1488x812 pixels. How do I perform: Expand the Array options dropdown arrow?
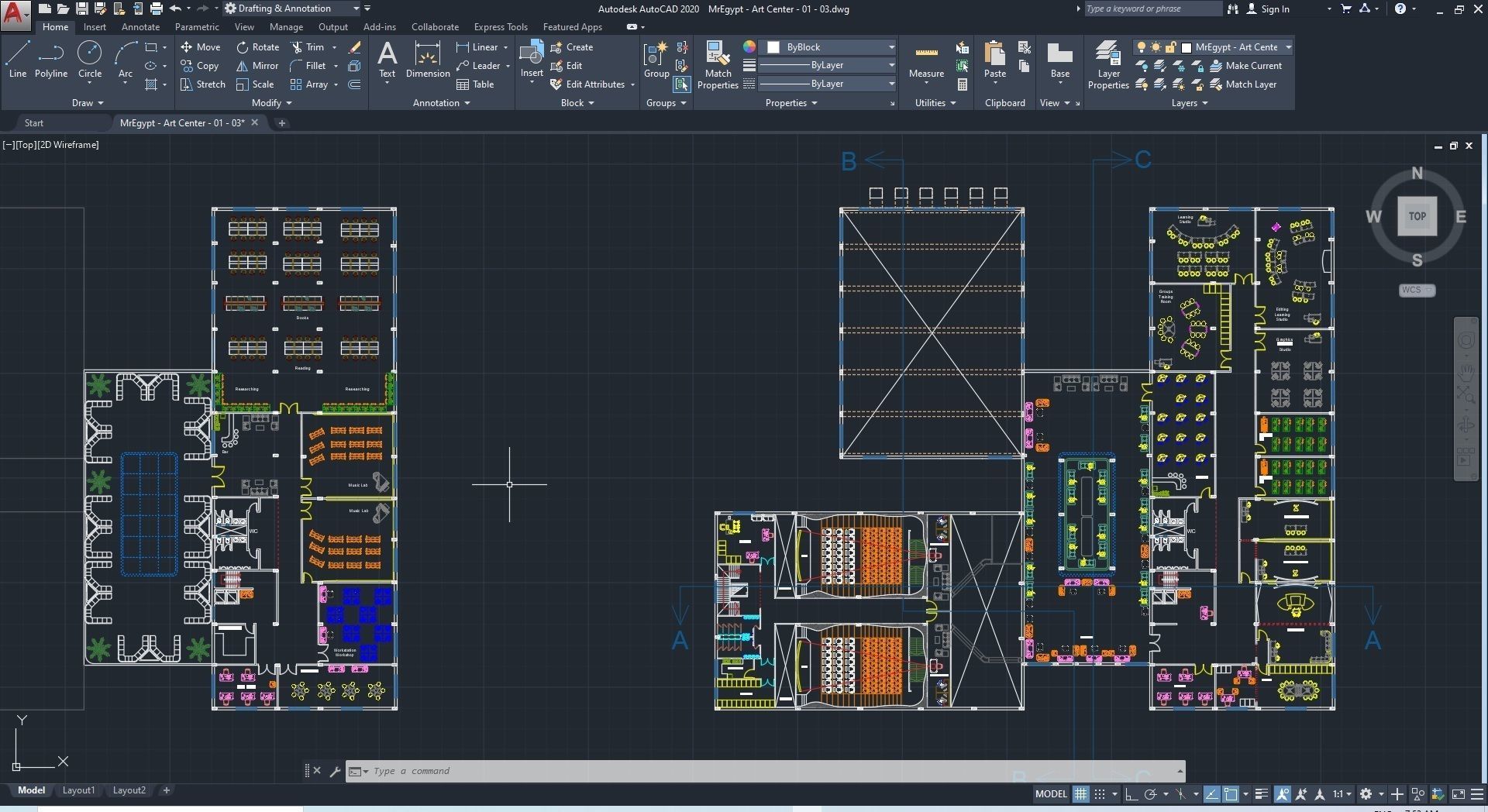coord(336,84)
